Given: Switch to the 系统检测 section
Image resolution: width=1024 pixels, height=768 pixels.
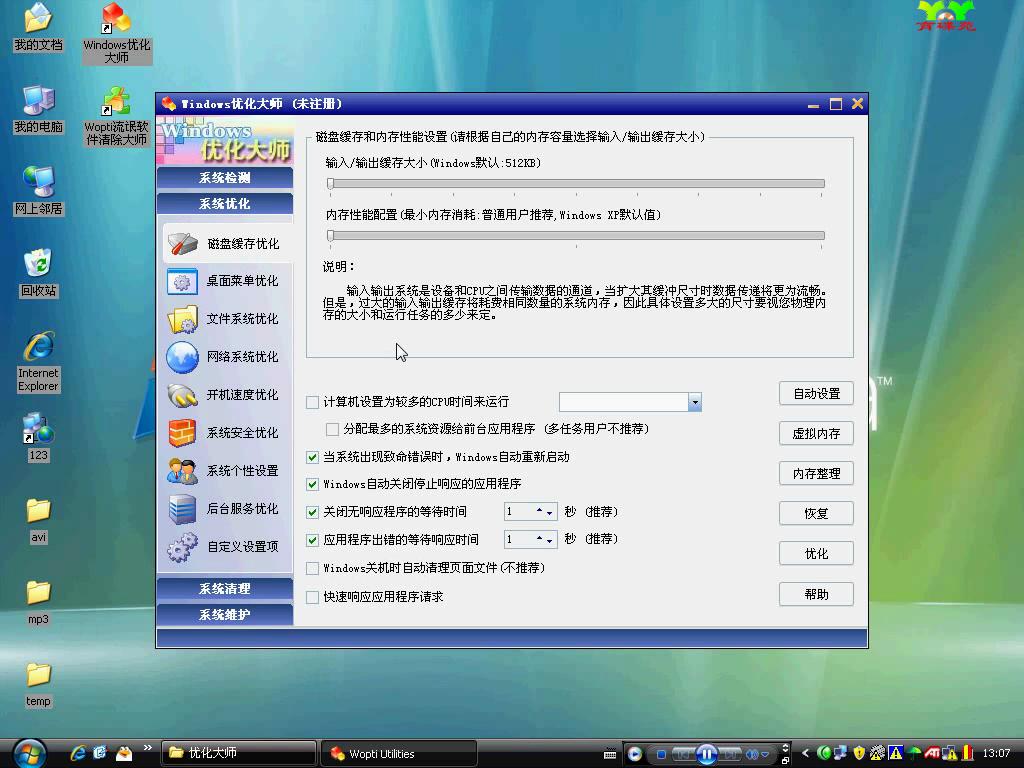Looking at the screenshot, I should (225, 178).
